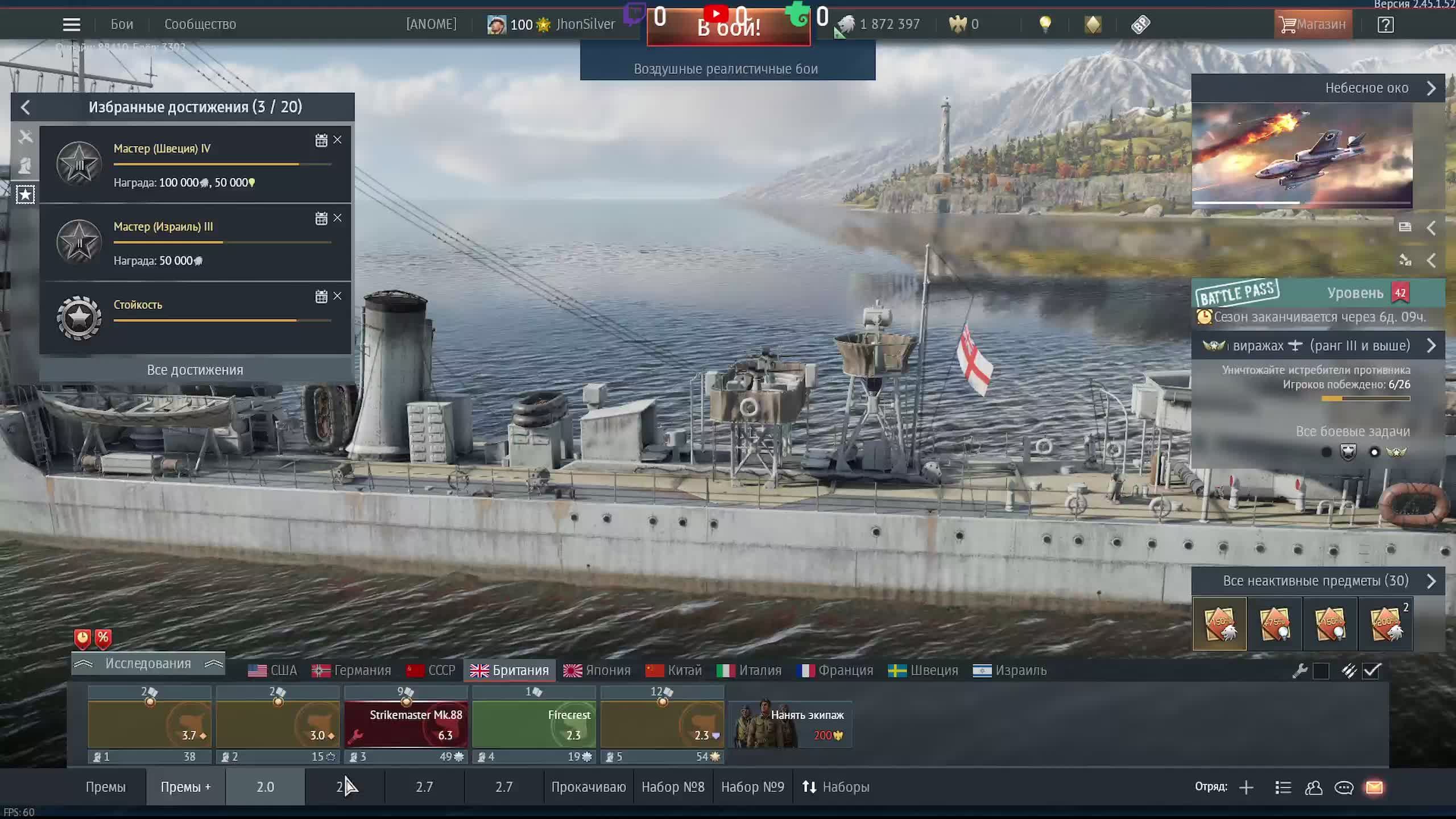The height and width of the screenshot is (819, 1456).
Task: Click the В бой! battle button
Action: coord(729,27)
